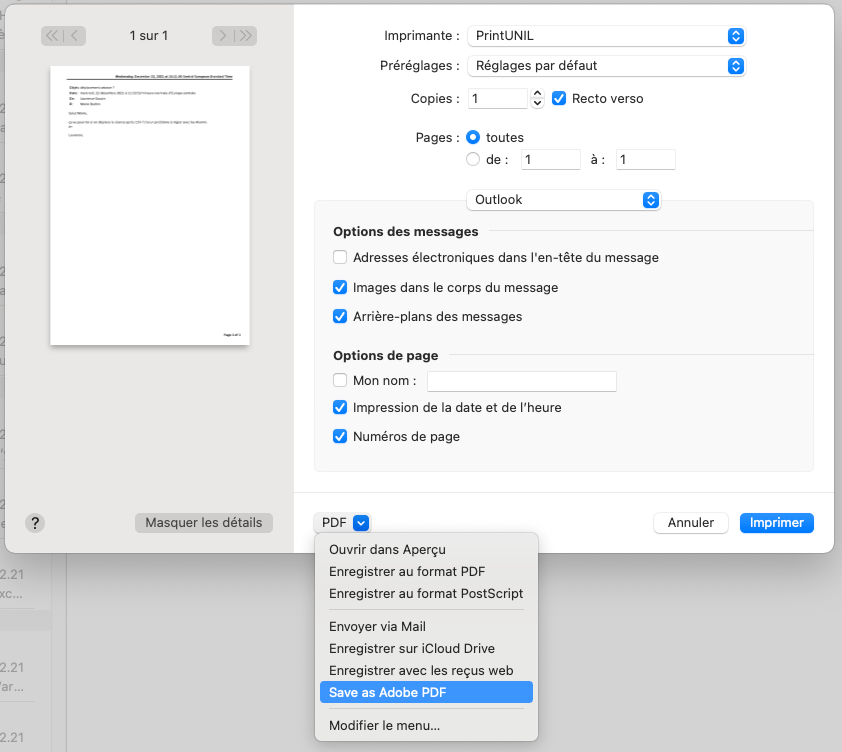Enable Adresses électroniques dans l'en-tête option
Viewport: 842px width, 752px height.
coord(340,257)
